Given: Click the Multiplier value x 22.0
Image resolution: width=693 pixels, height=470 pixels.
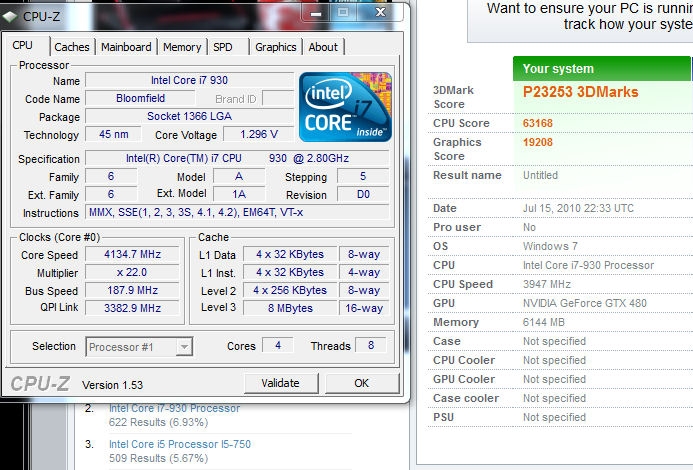Looking at the screenshot, I should [x=132, y=272].
